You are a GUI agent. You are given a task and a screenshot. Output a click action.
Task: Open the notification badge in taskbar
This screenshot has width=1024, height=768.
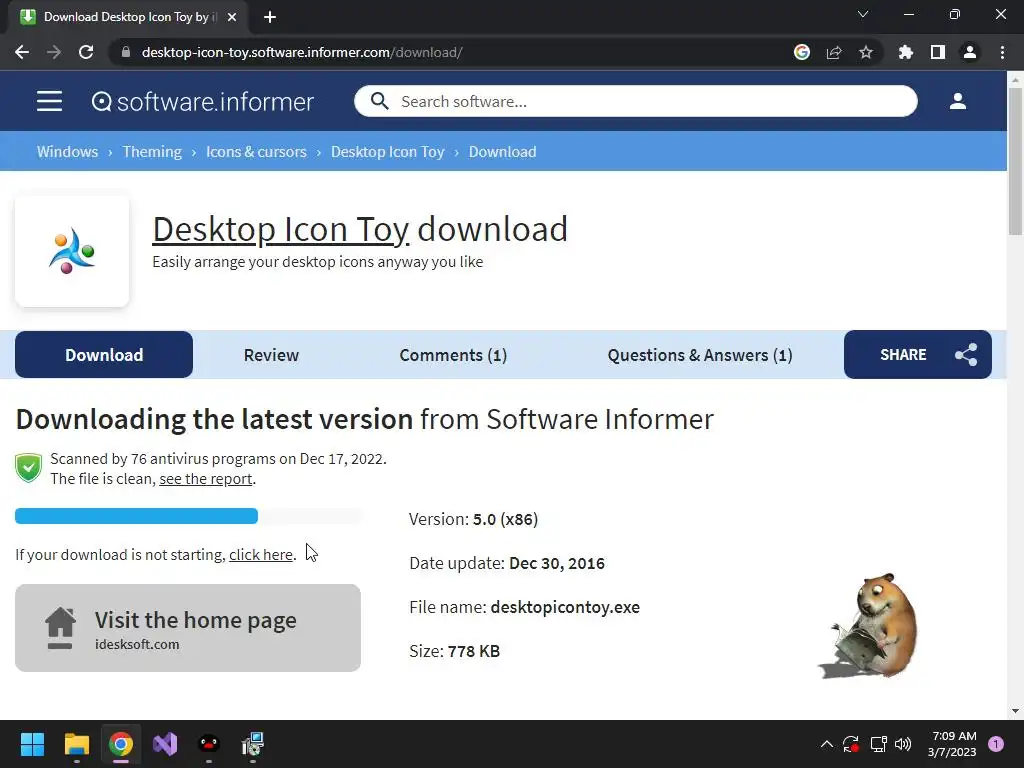point(996,744)
